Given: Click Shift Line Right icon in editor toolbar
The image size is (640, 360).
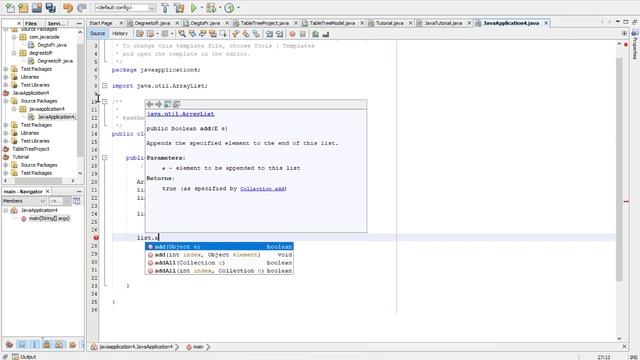Looking at the screenshot, I should coord(280,34).
